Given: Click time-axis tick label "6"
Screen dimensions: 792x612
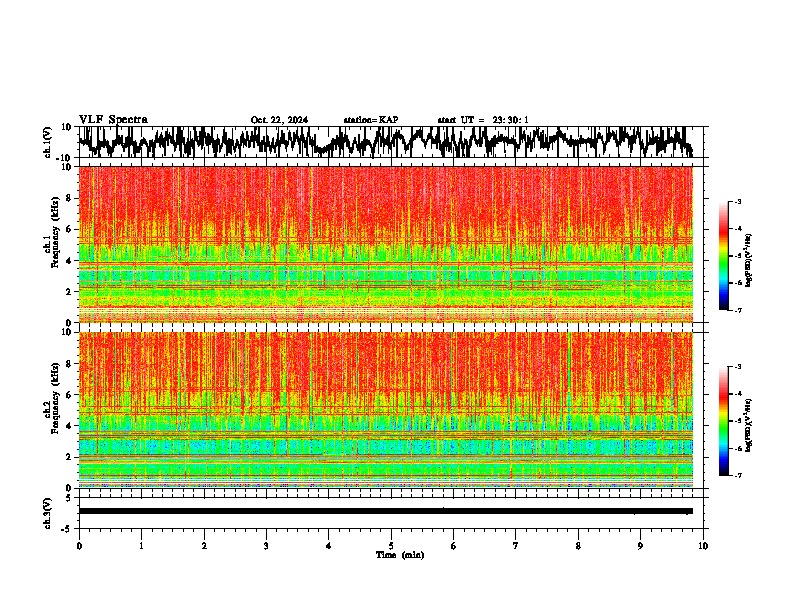Looking at the screenshot, I should point(453,546).
